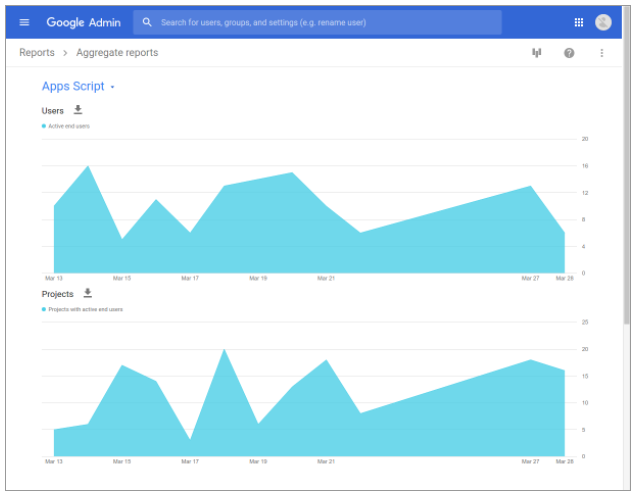Click the Active end users legend swatch
Viewport: 636px width, 495px height.
pos(44,126)
